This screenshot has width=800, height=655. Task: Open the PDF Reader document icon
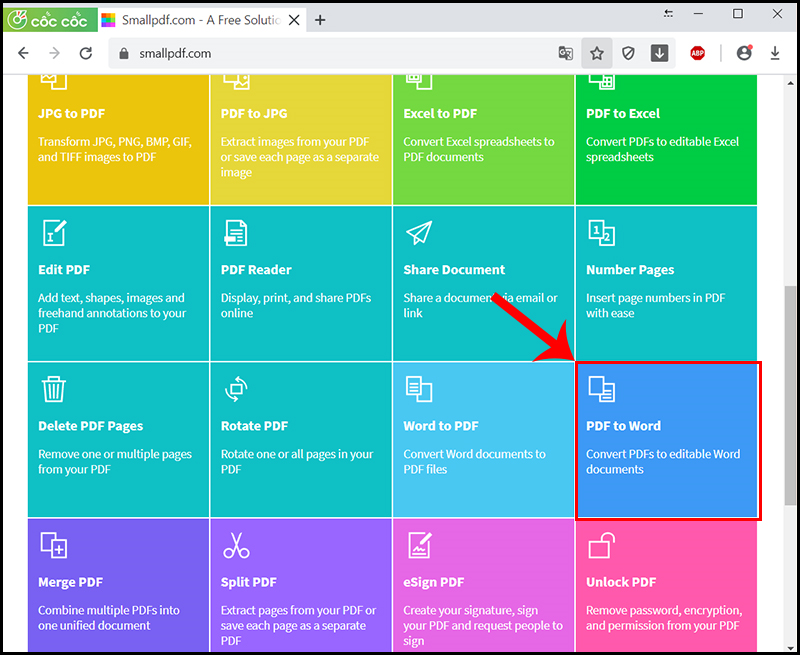pyautogui.click(x=236, y=234)
